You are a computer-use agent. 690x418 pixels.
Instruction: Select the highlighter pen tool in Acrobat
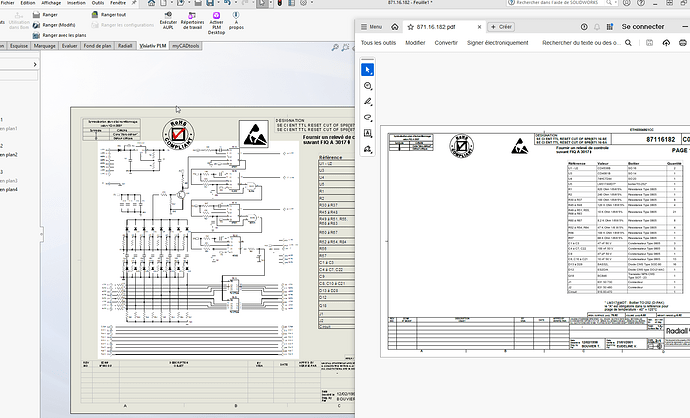[x=367, y=102]
